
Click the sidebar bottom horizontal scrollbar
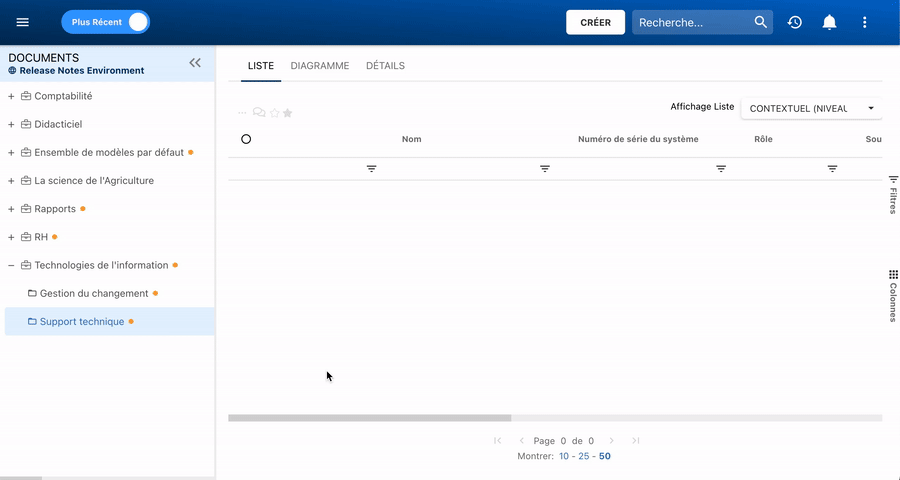(x=21, y=478)
